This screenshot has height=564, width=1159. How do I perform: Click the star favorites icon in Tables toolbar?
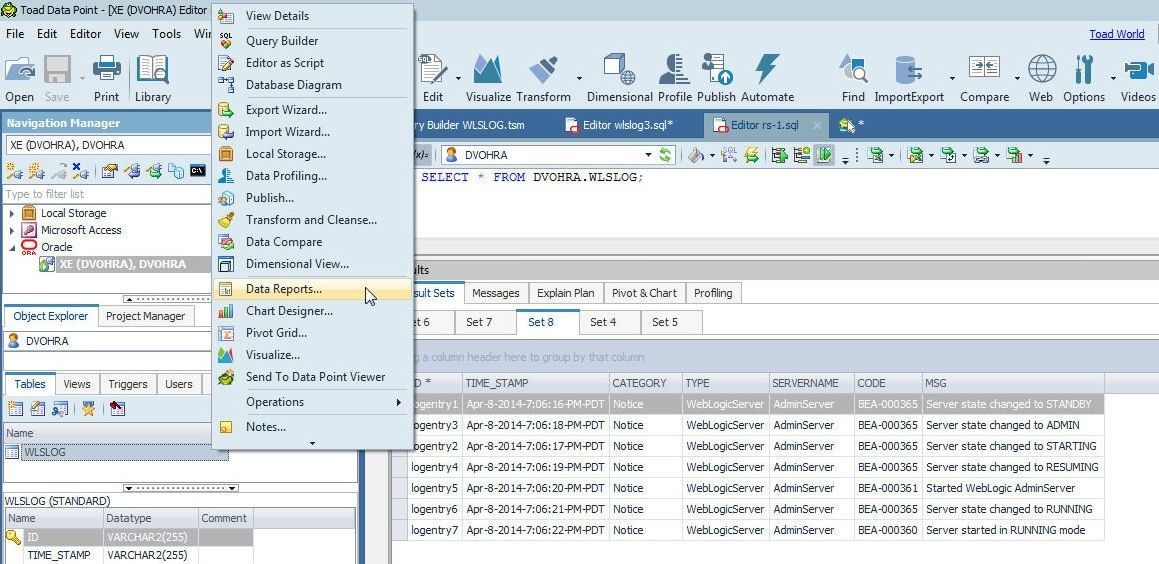(88, 408)
